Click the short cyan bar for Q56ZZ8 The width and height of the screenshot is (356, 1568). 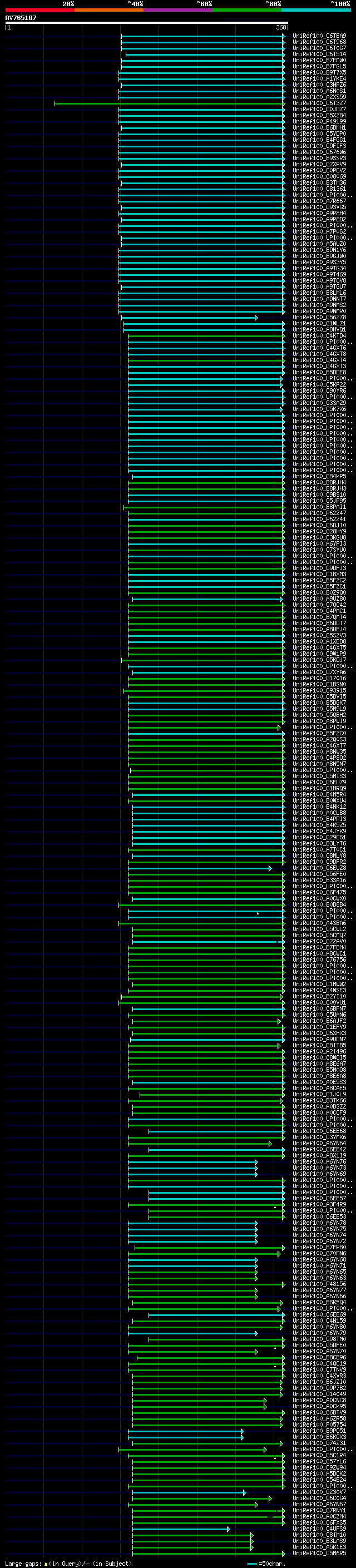(189, 317)
